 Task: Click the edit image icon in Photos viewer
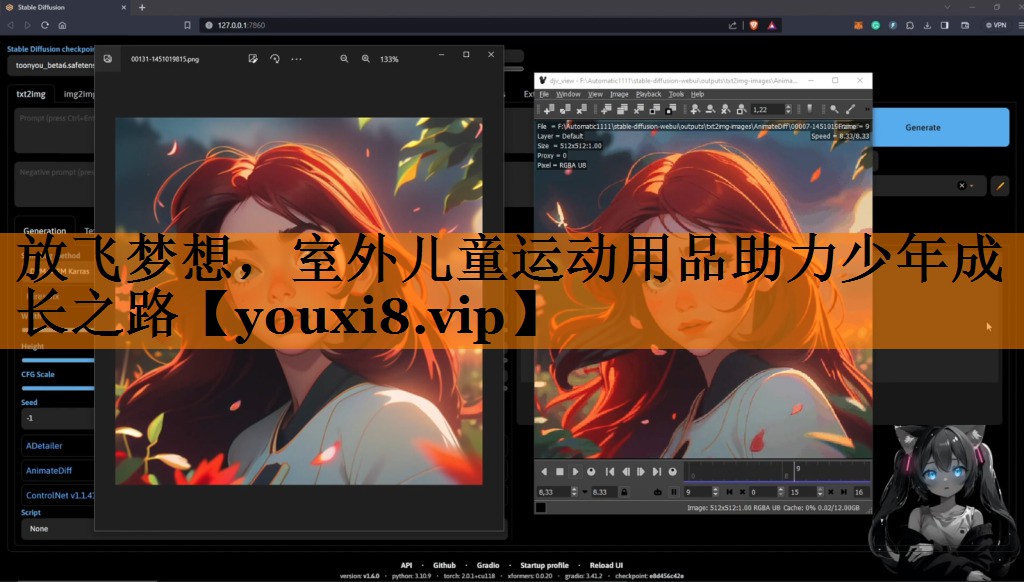pos(253,59)
